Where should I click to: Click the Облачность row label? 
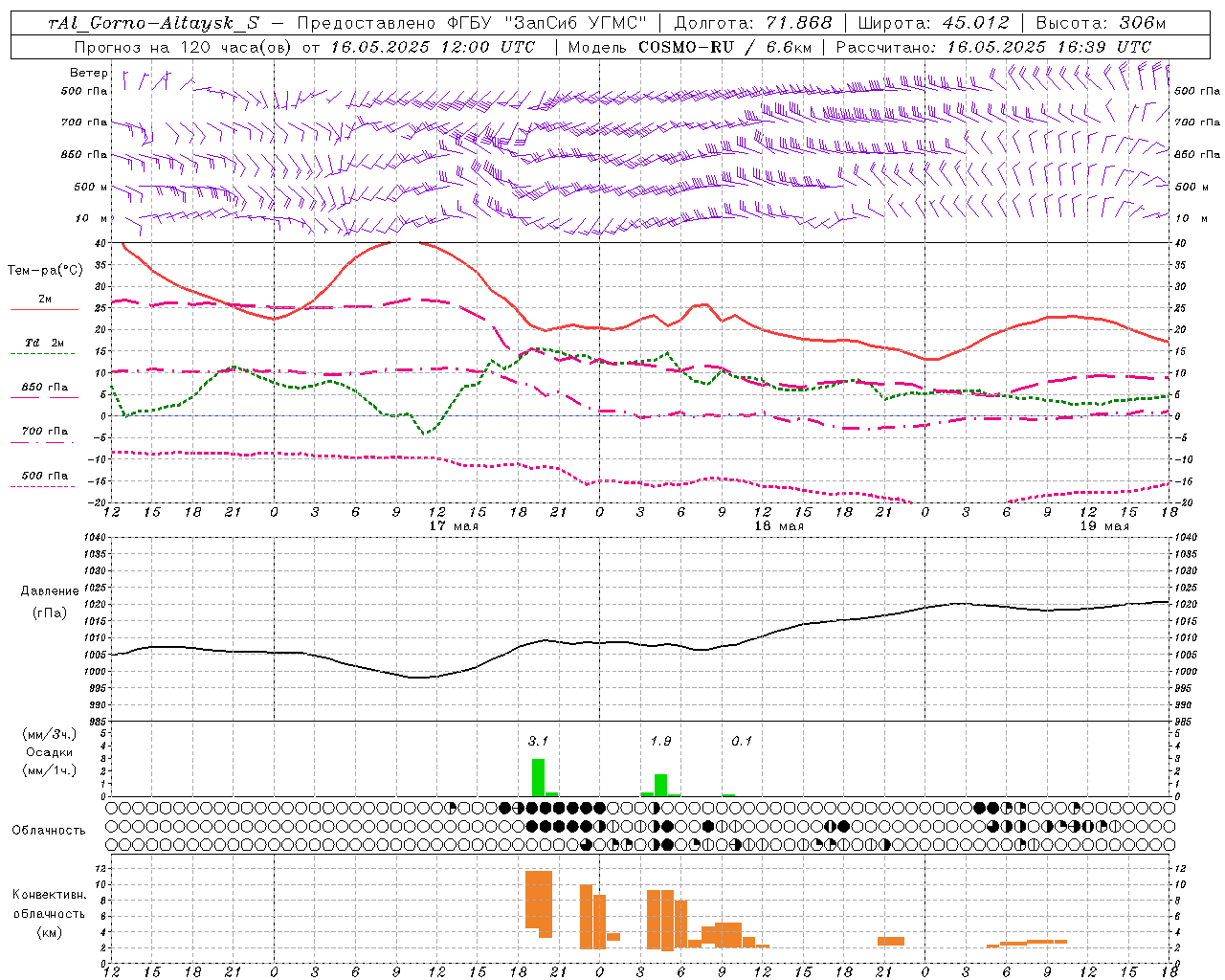coord(49,831)
